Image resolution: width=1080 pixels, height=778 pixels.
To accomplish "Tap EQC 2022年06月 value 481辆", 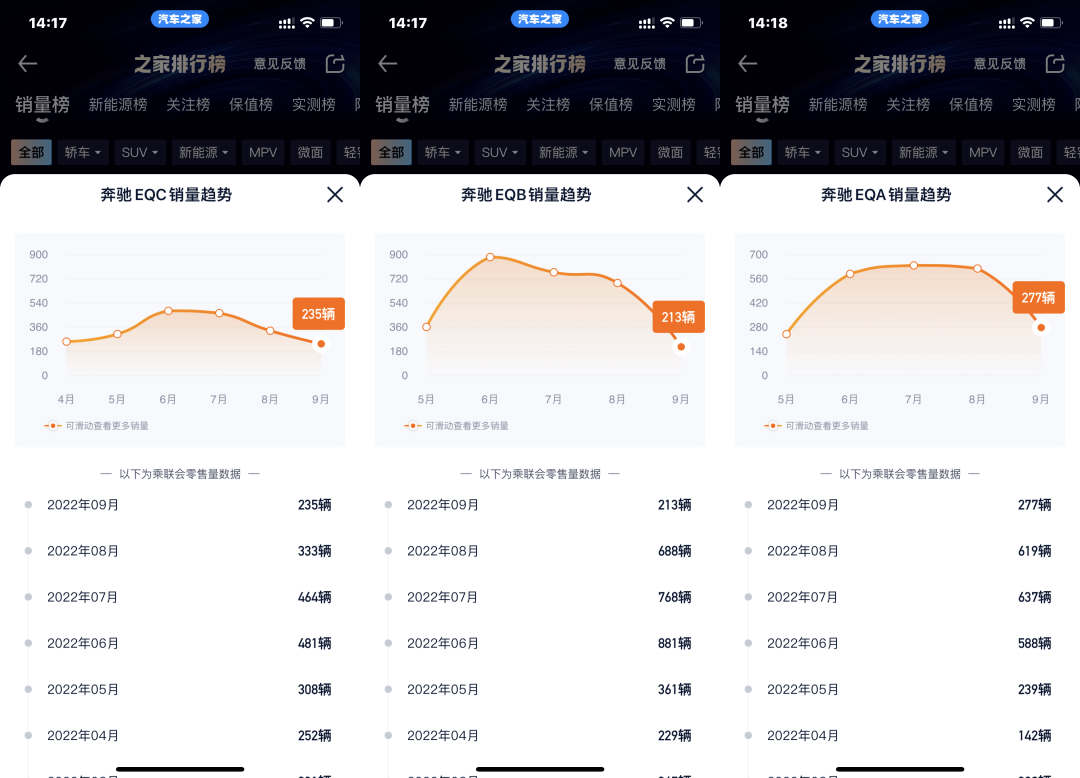I will (315, 643).
